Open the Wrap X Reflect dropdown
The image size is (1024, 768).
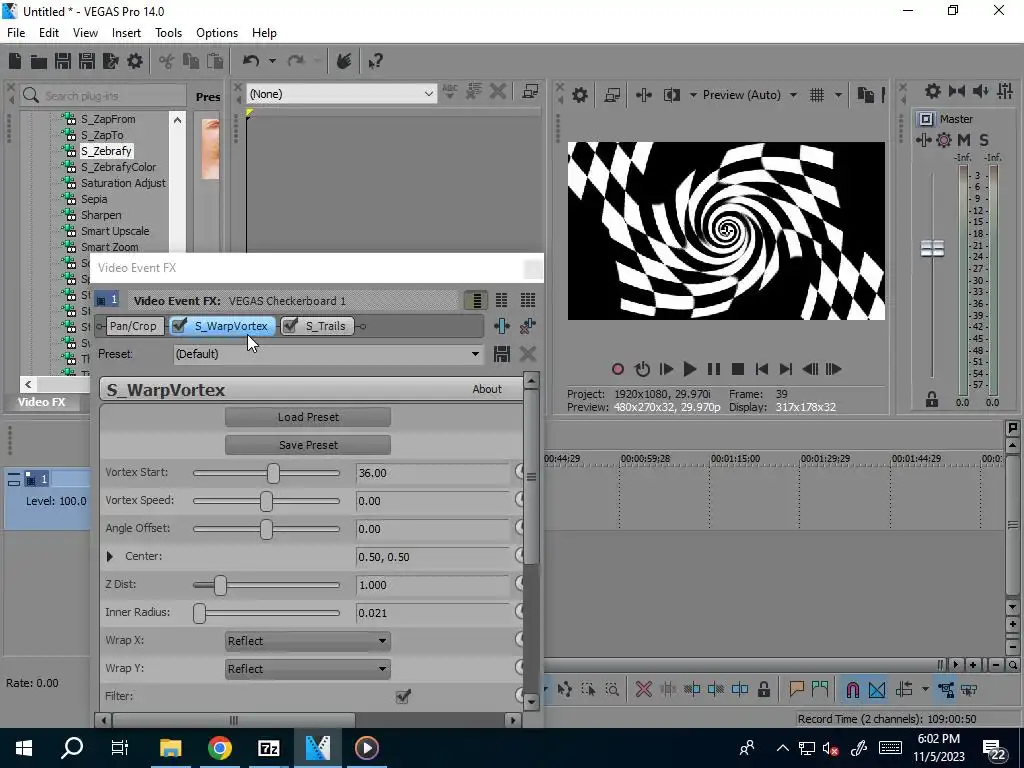coord(308,641)
